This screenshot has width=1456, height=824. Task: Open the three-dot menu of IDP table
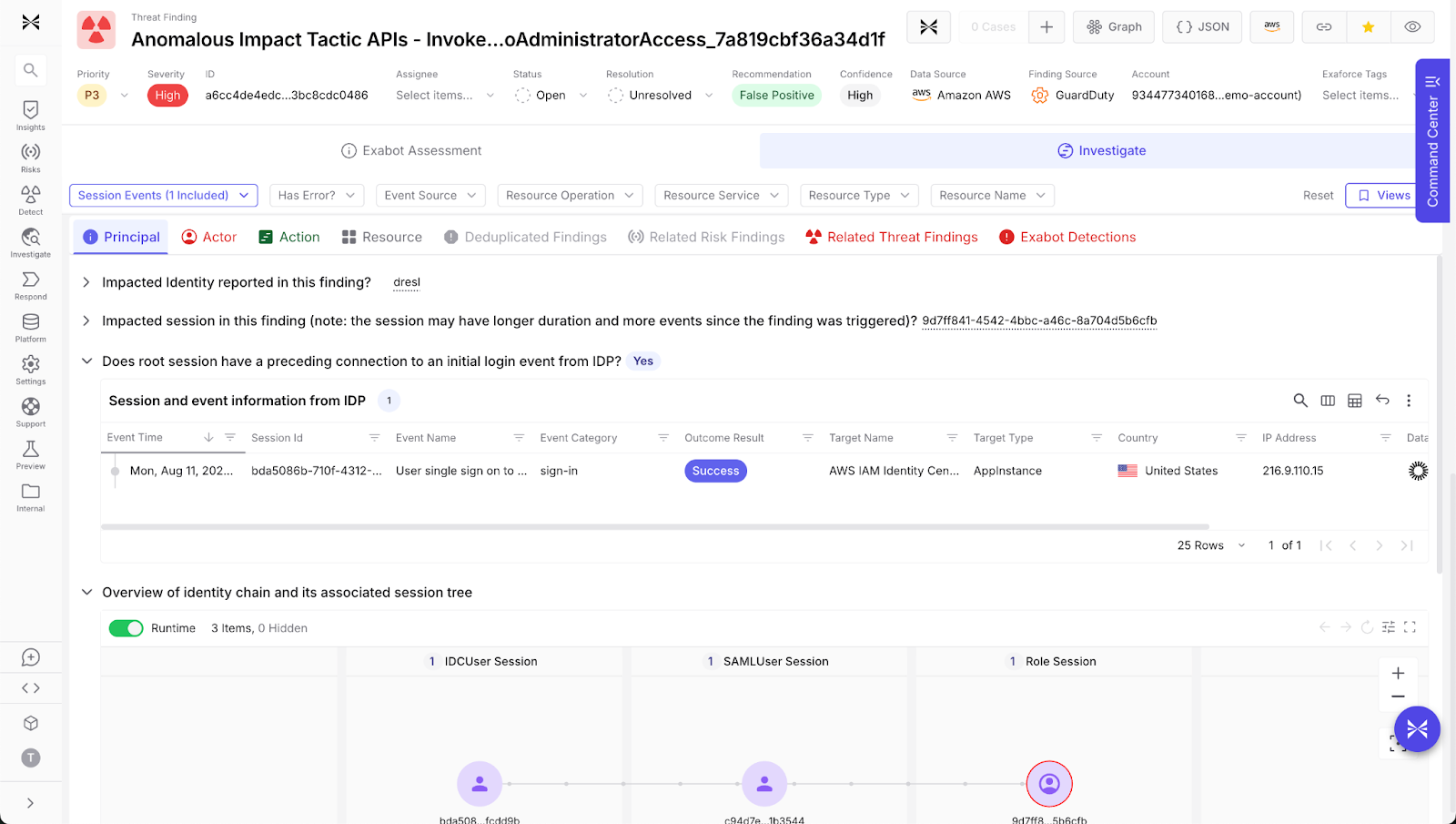coord(1409,401)
